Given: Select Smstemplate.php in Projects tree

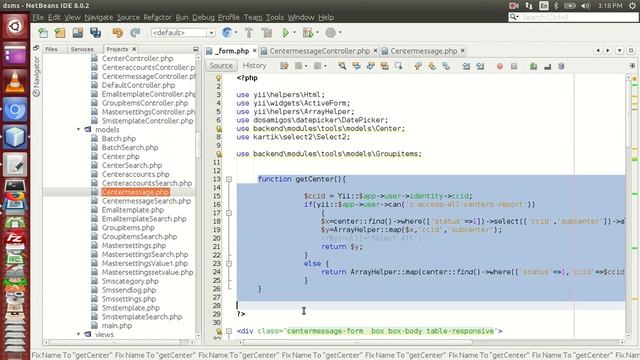Looking at the screenshot, I should [130, 308].
